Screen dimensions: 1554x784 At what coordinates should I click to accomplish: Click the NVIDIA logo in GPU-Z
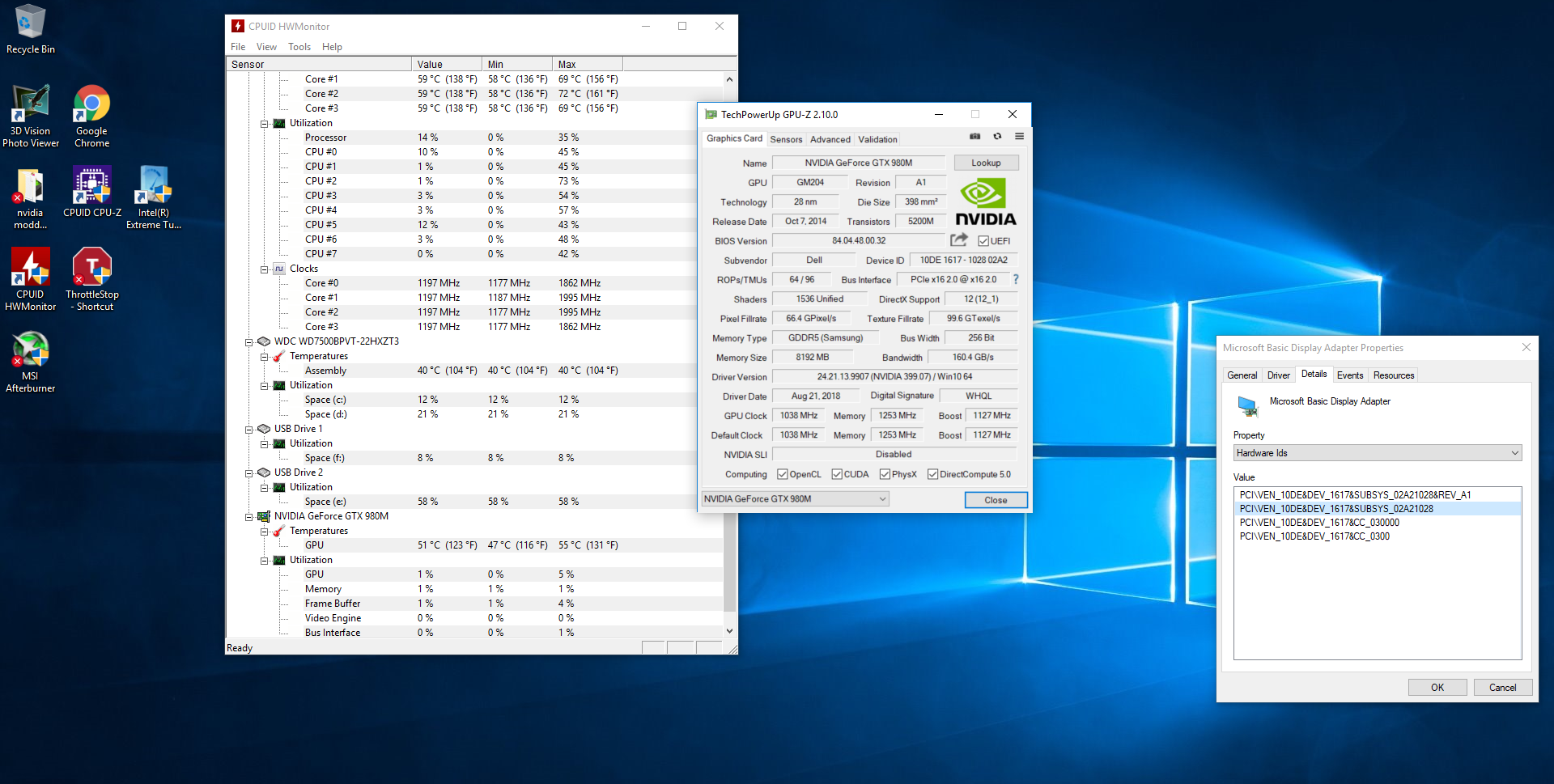[x=986, y=202]
